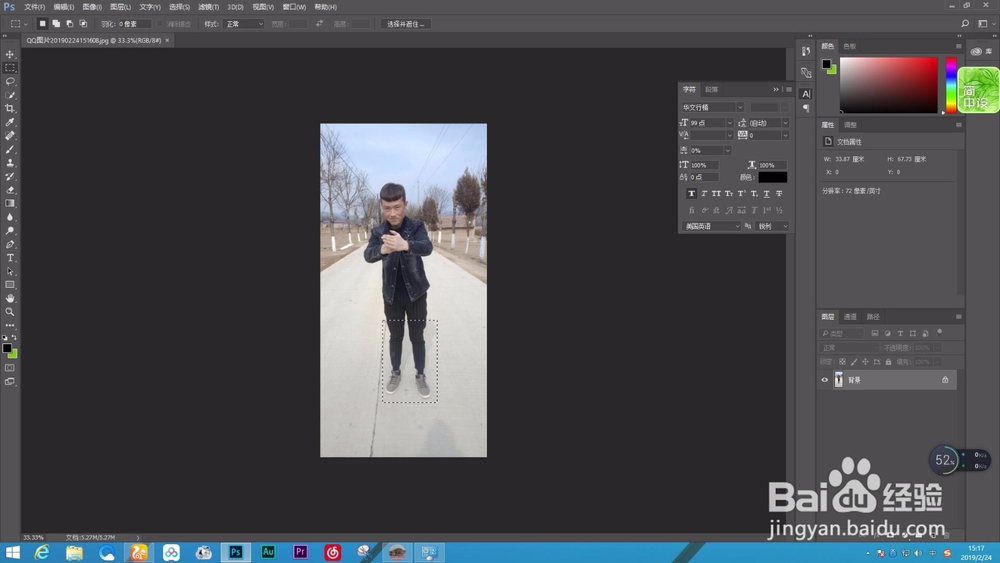Select the Eyedropper tool
The image size is (1000, 563).
10,122
